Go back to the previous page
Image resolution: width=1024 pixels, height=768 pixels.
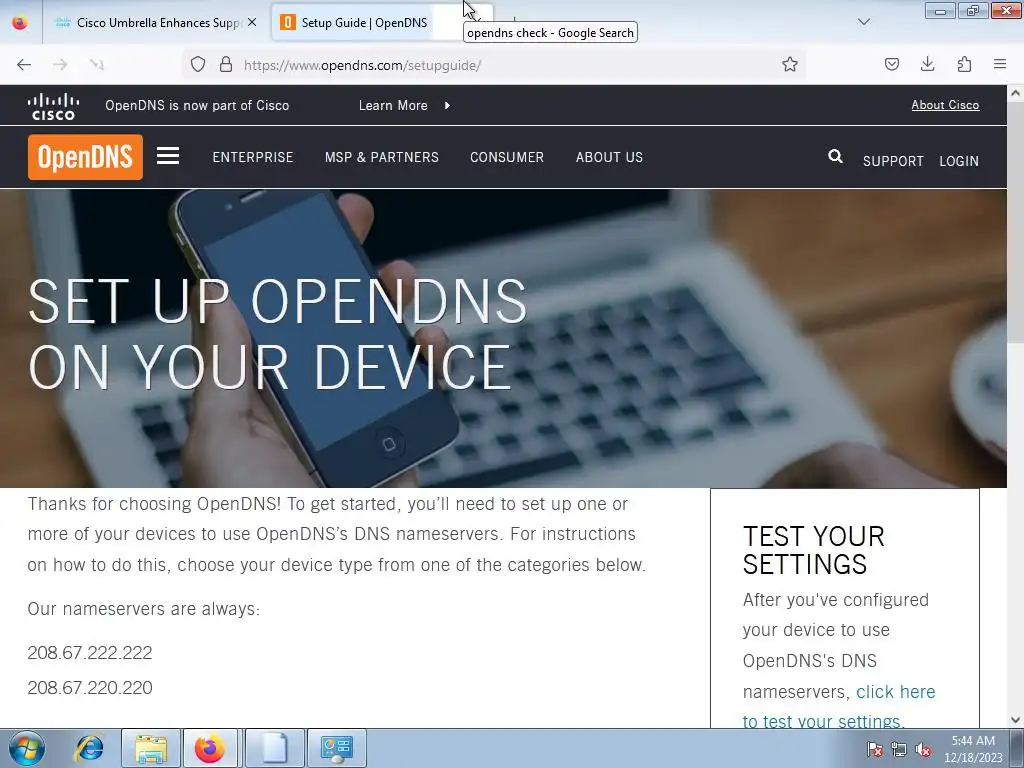click(24, 65)
